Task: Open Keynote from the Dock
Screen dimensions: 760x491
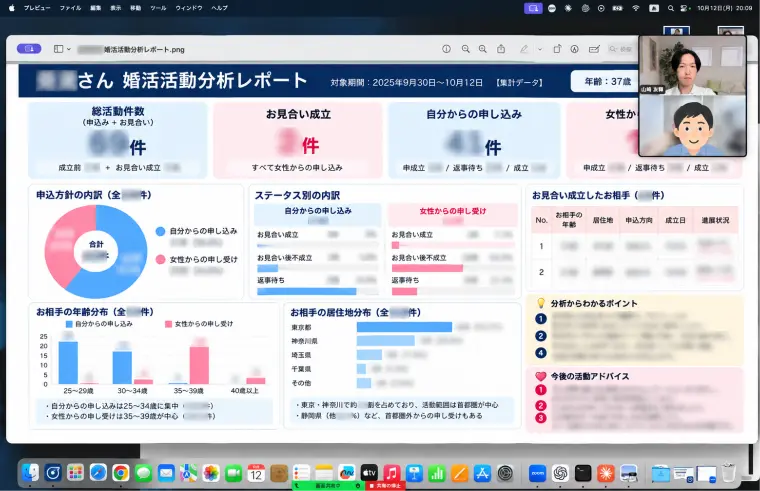Action: point(414,473)
